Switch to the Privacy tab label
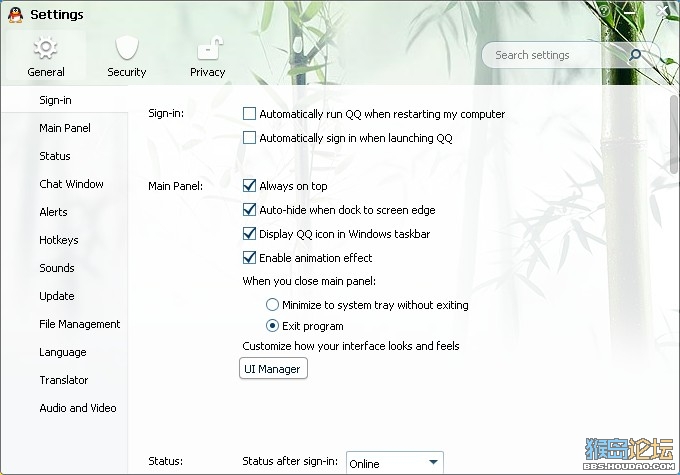Viewport: 680px width, 475px height. [207, 72]
